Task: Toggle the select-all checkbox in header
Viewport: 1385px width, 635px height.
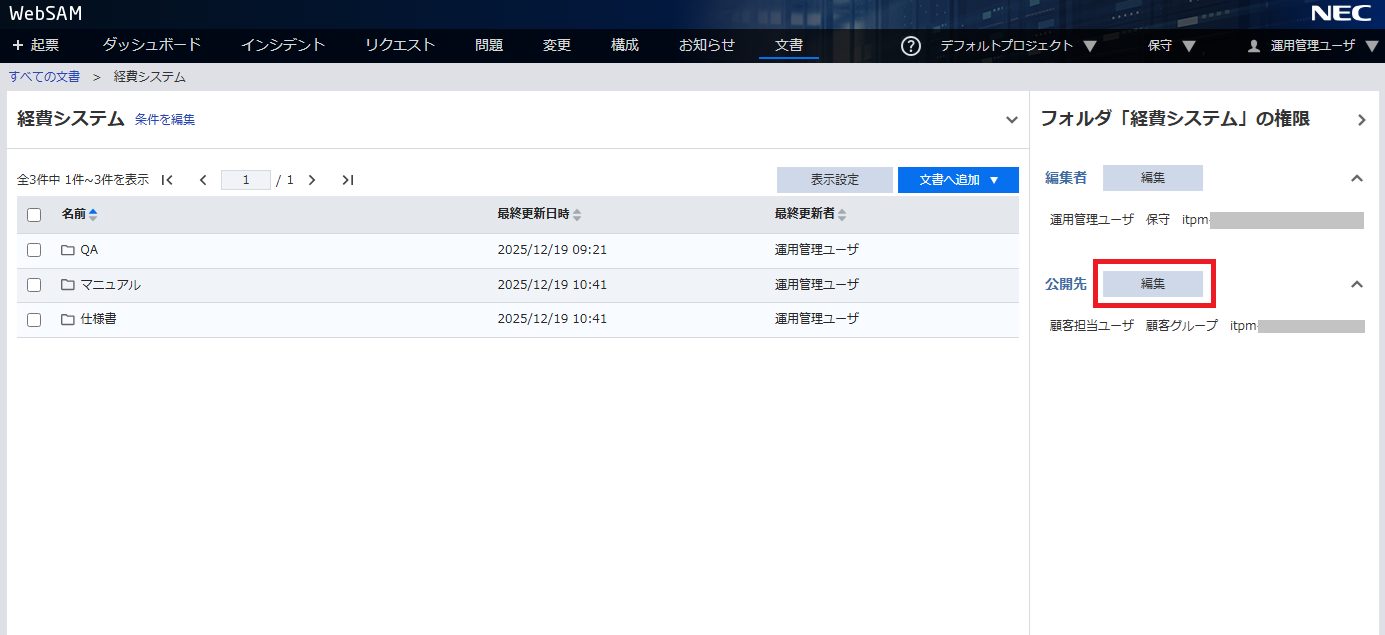Action: (x=34, y=214)
